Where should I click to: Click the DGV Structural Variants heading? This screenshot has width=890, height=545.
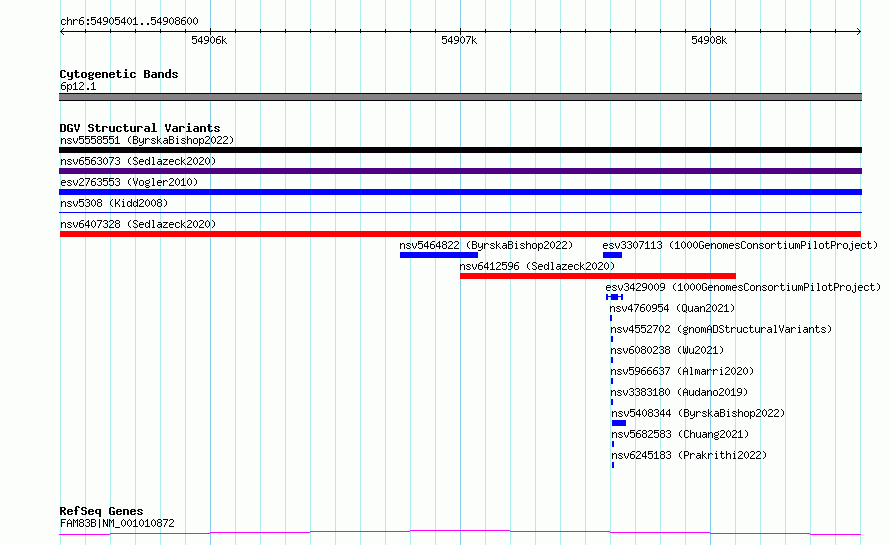click(x=140, y=128)
